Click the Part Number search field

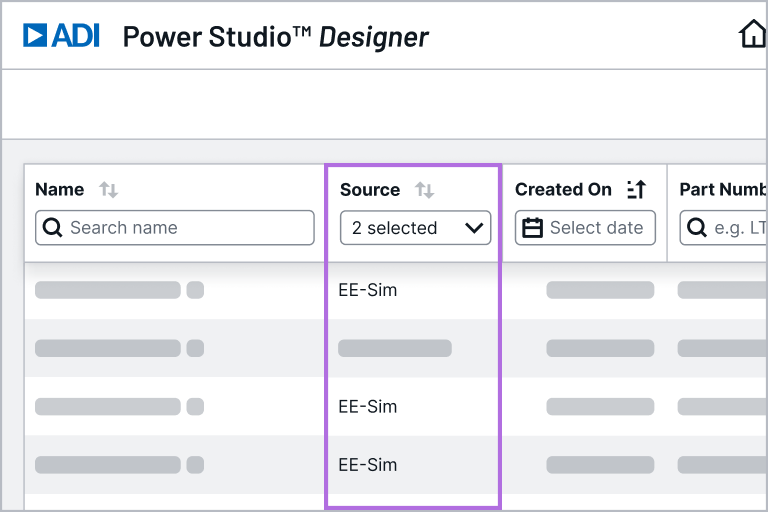tap(723, 228)
